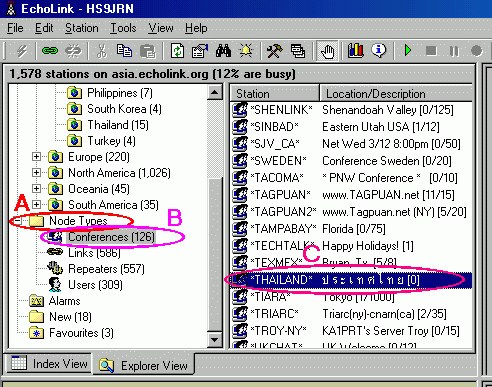Open the File menu
The height and width of the screenshot is (387, 492).
point(15,28)
